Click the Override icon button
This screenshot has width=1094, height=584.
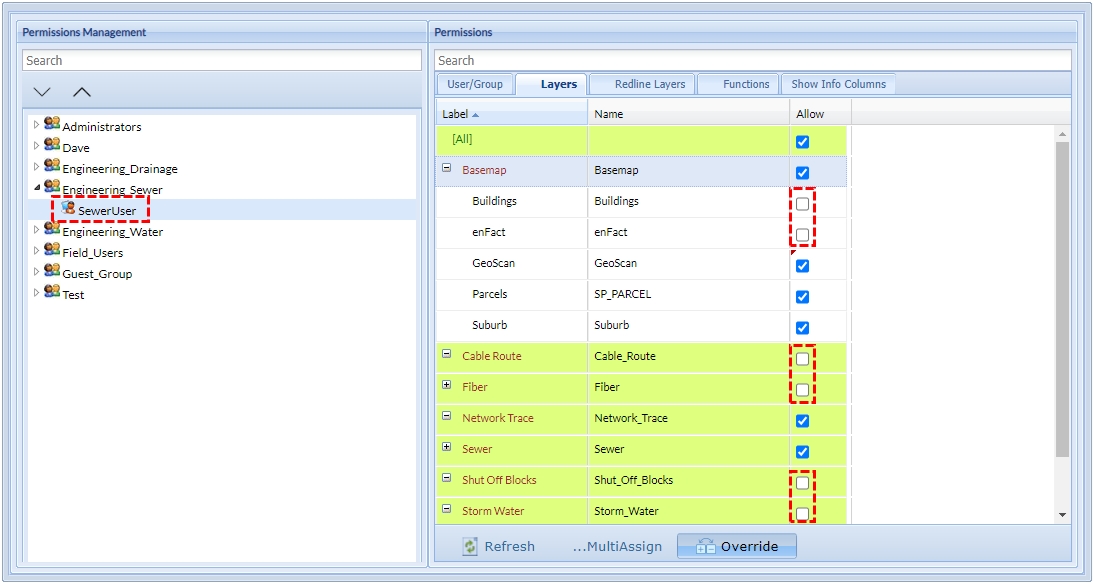706,547
